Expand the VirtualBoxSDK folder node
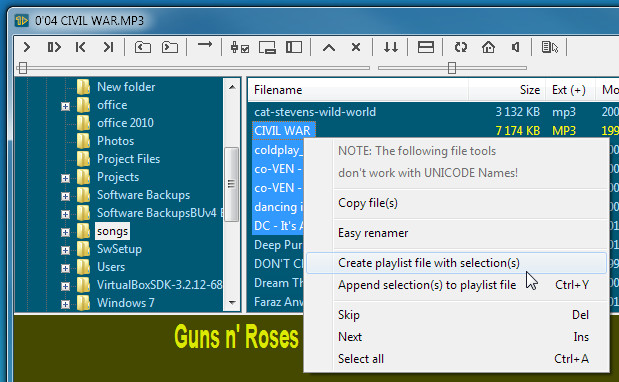 tap(66, 286)
